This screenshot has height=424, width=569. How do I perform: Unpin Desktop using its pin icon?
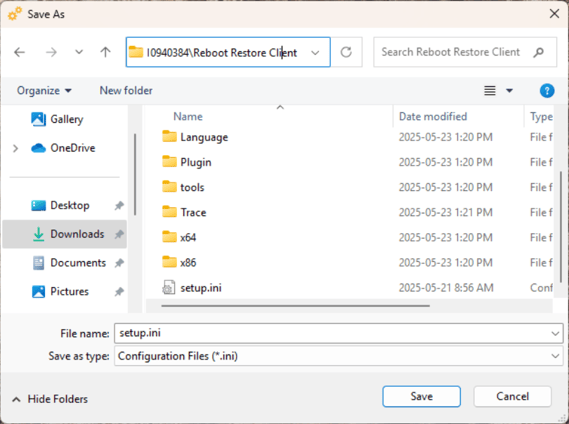[119, 206]
